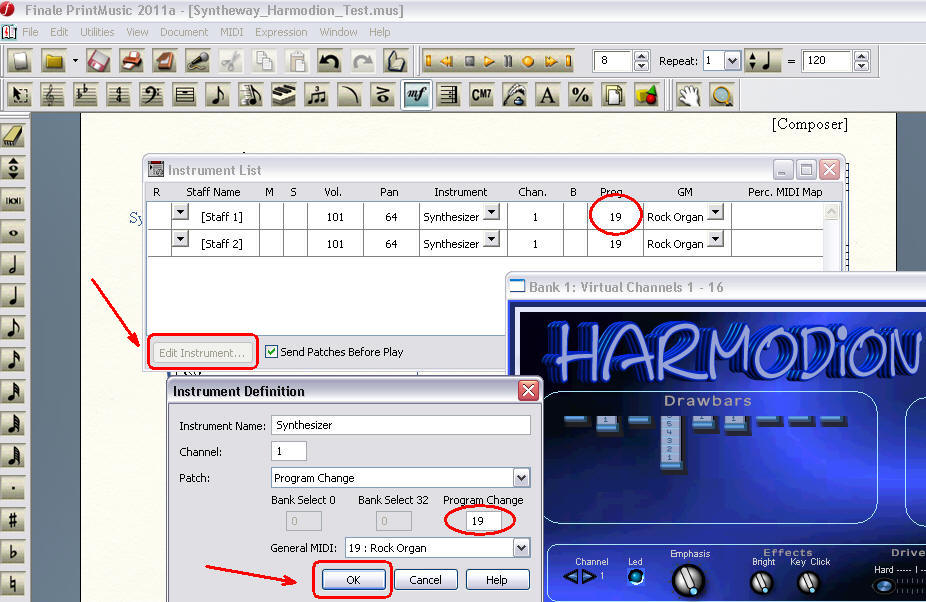Select the Staff tool with treble clef
Screen dimensions: 926x602
53,95
